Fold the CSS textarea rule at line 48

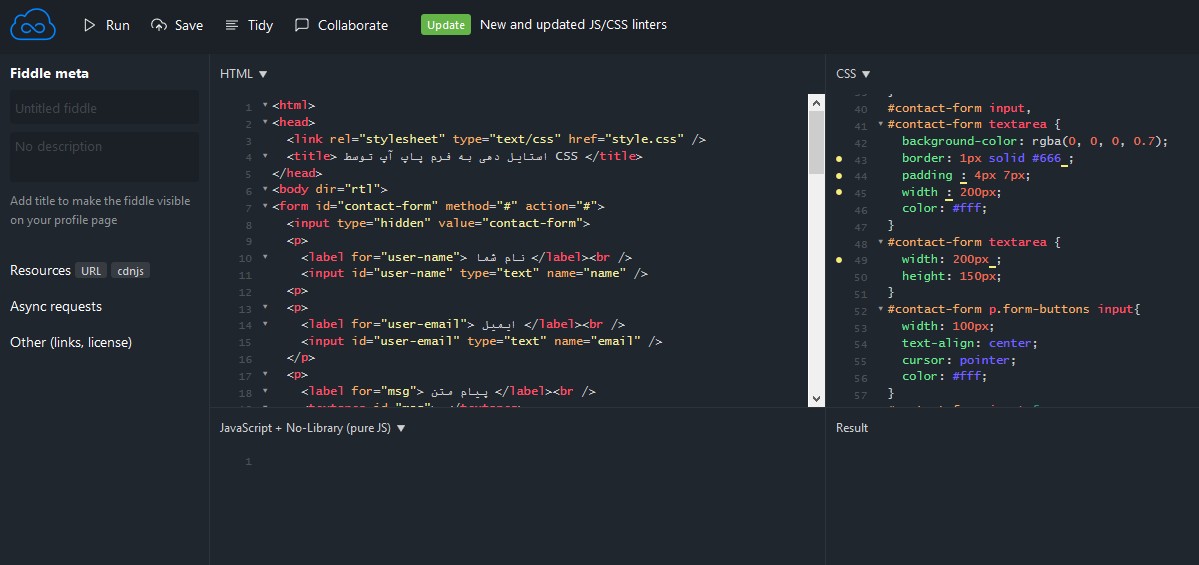click(880, 242)
